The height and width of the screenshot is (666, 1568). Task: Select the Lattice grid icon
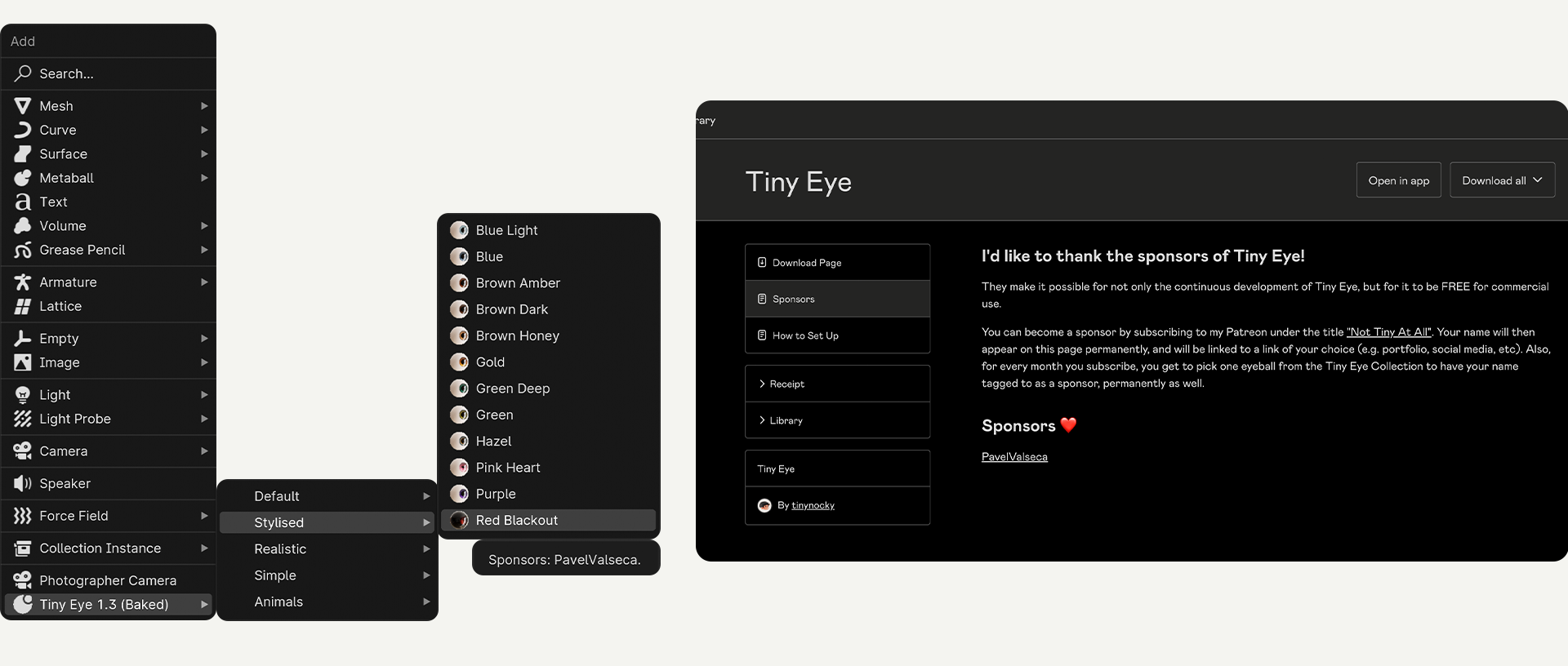23,306
